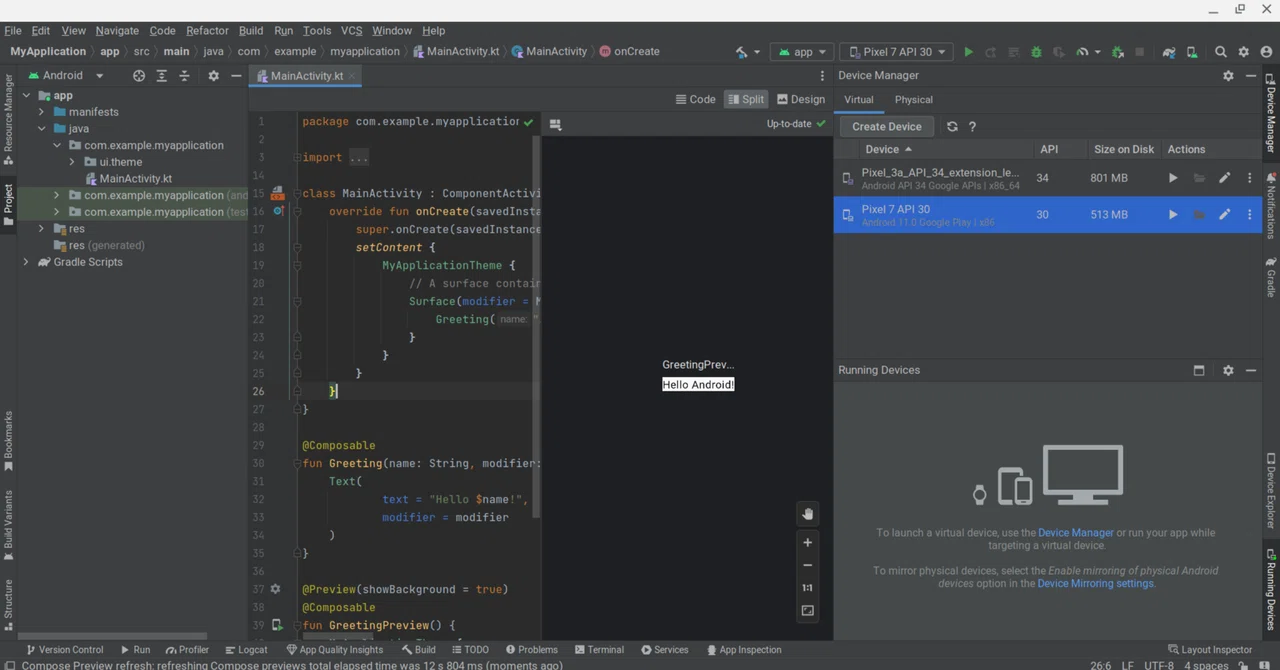1280x670 pixels.
Task: Open MainActivity.kt in project tree
Action: [135, 178]
